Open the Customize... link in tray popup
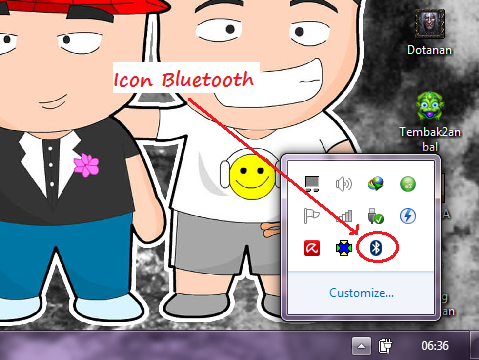Viewport: 479px width, 360px height. point(361,293)
